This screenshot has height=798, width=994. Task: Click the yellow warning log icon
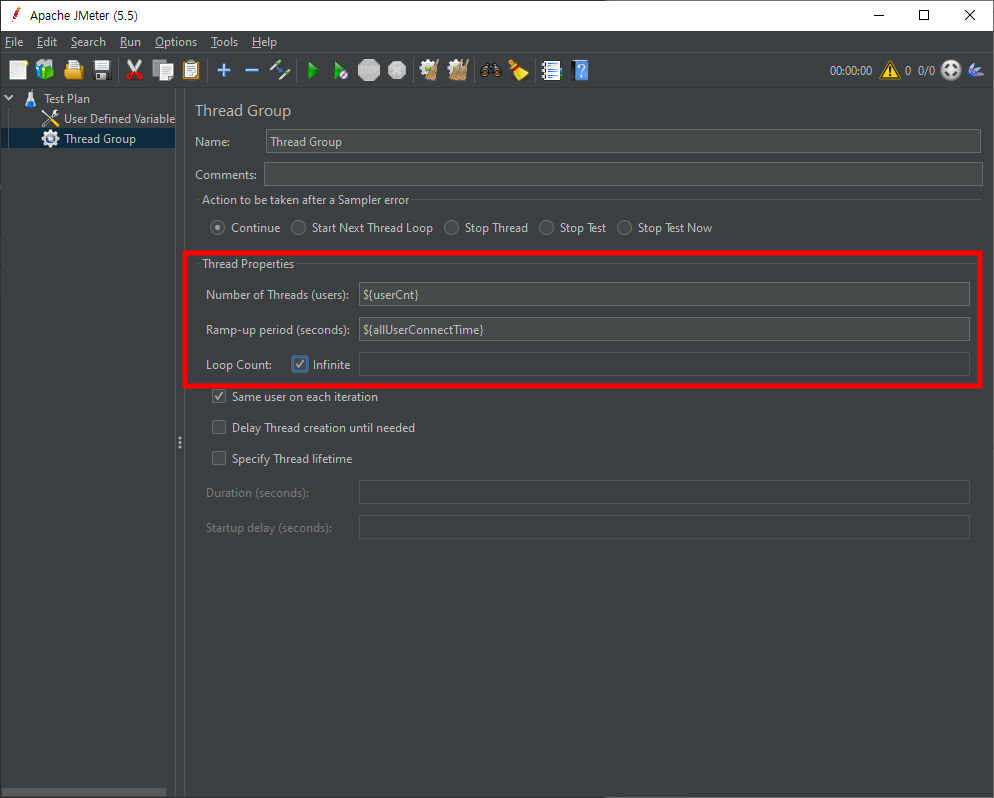tap(889, 70)
